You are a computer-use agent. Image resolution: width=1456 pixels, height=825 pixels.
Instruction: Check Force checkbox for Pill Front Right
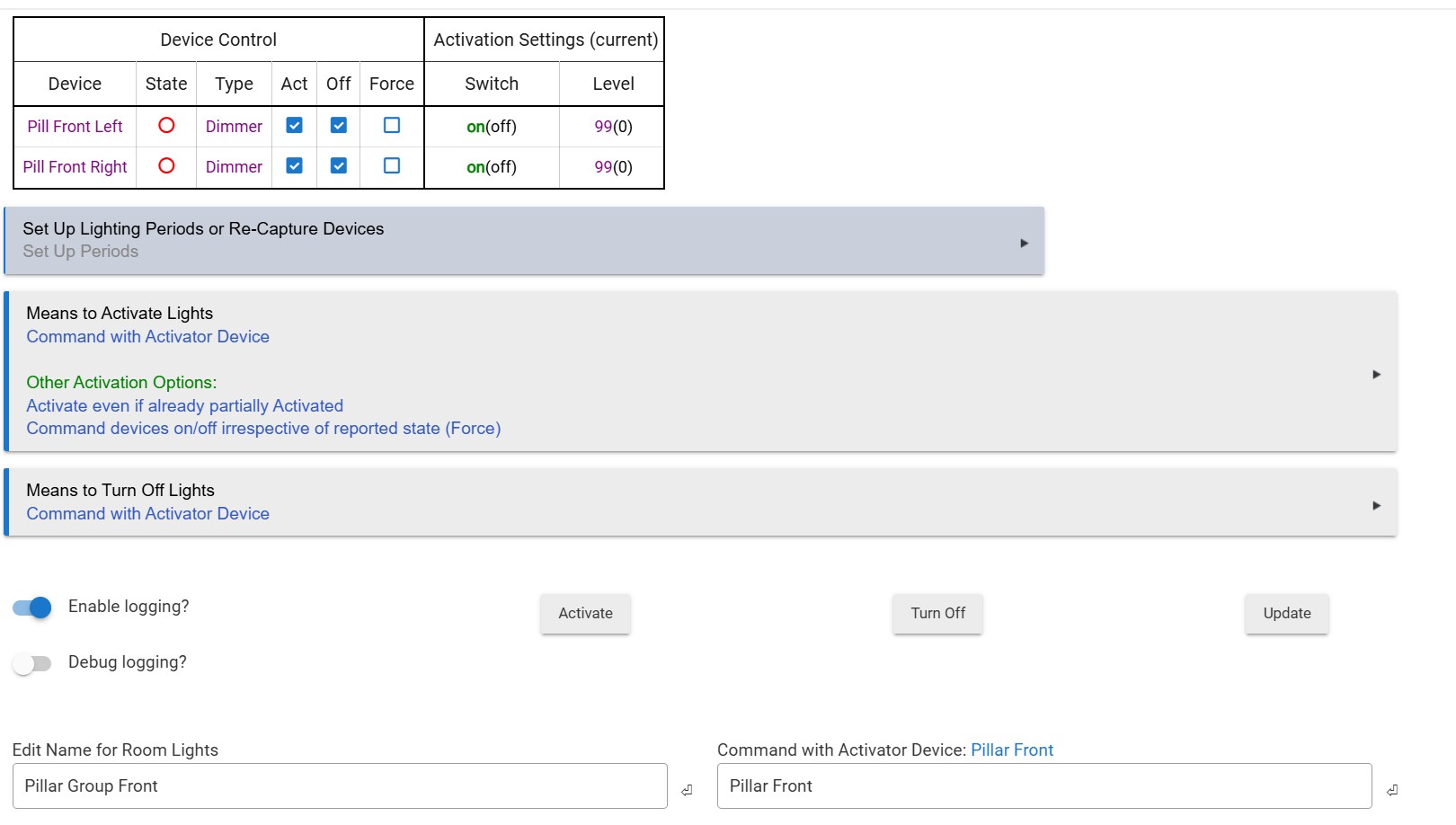392,166
